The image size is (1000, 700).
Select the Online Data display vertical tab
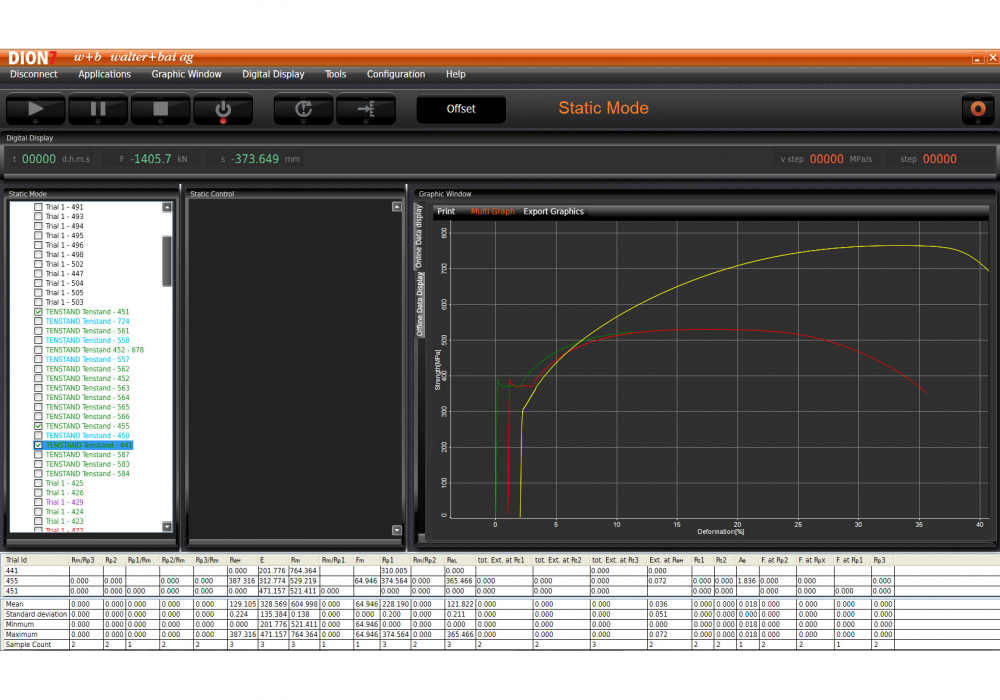[419, 237]
